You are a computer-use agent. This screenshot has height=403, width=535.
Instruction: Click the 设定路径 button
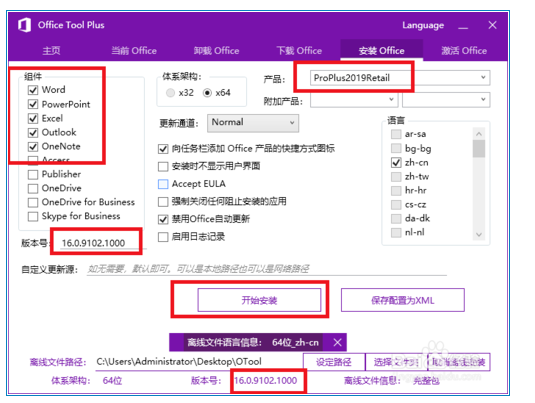click(334, 362)
